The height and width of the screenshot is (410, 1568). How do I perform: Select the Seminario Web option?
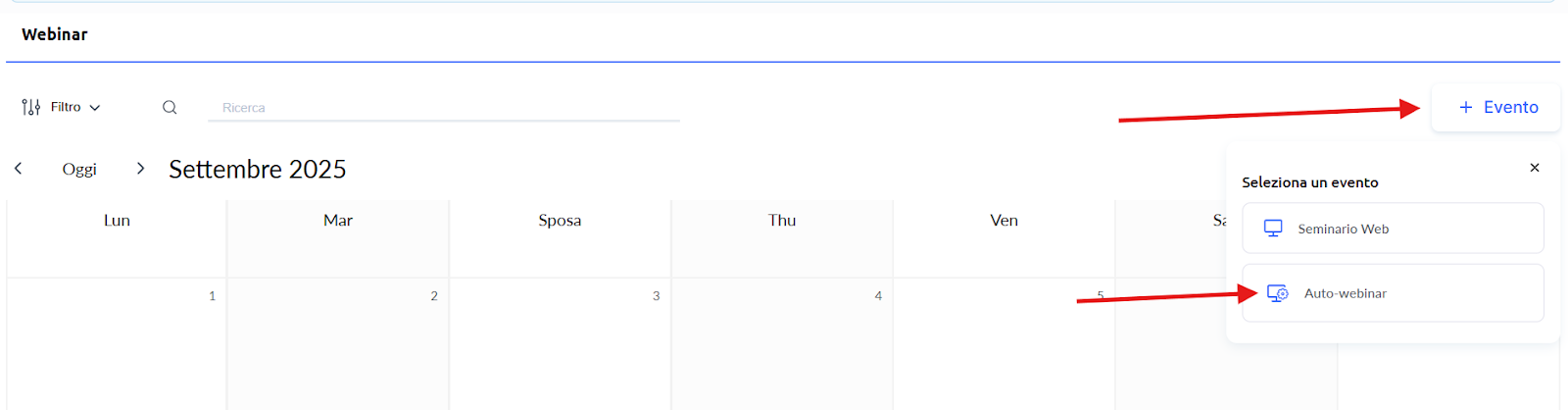point(1392,229)
